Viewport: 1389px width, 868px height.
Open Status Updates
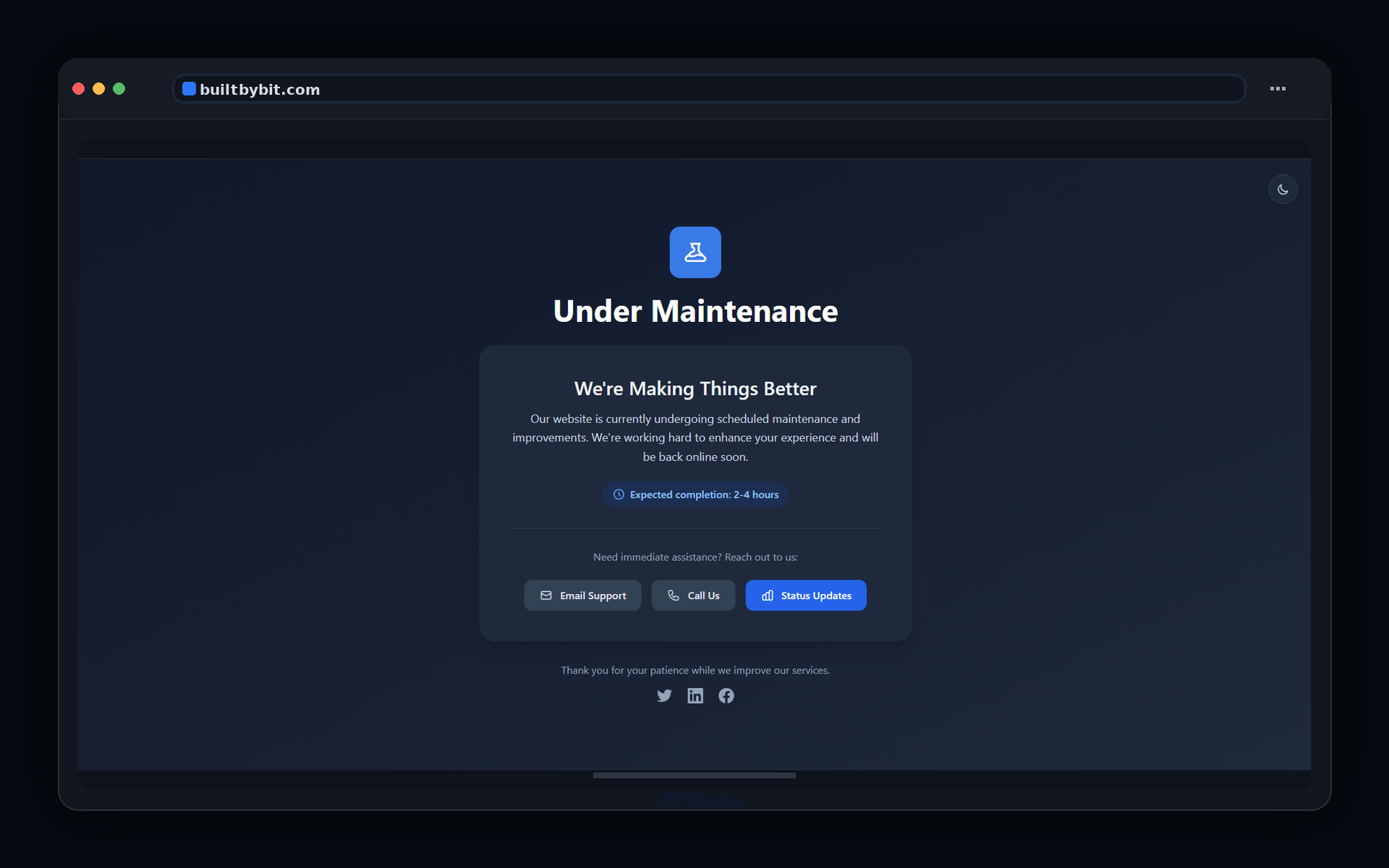pyautogui.click(x=806, y=595)
